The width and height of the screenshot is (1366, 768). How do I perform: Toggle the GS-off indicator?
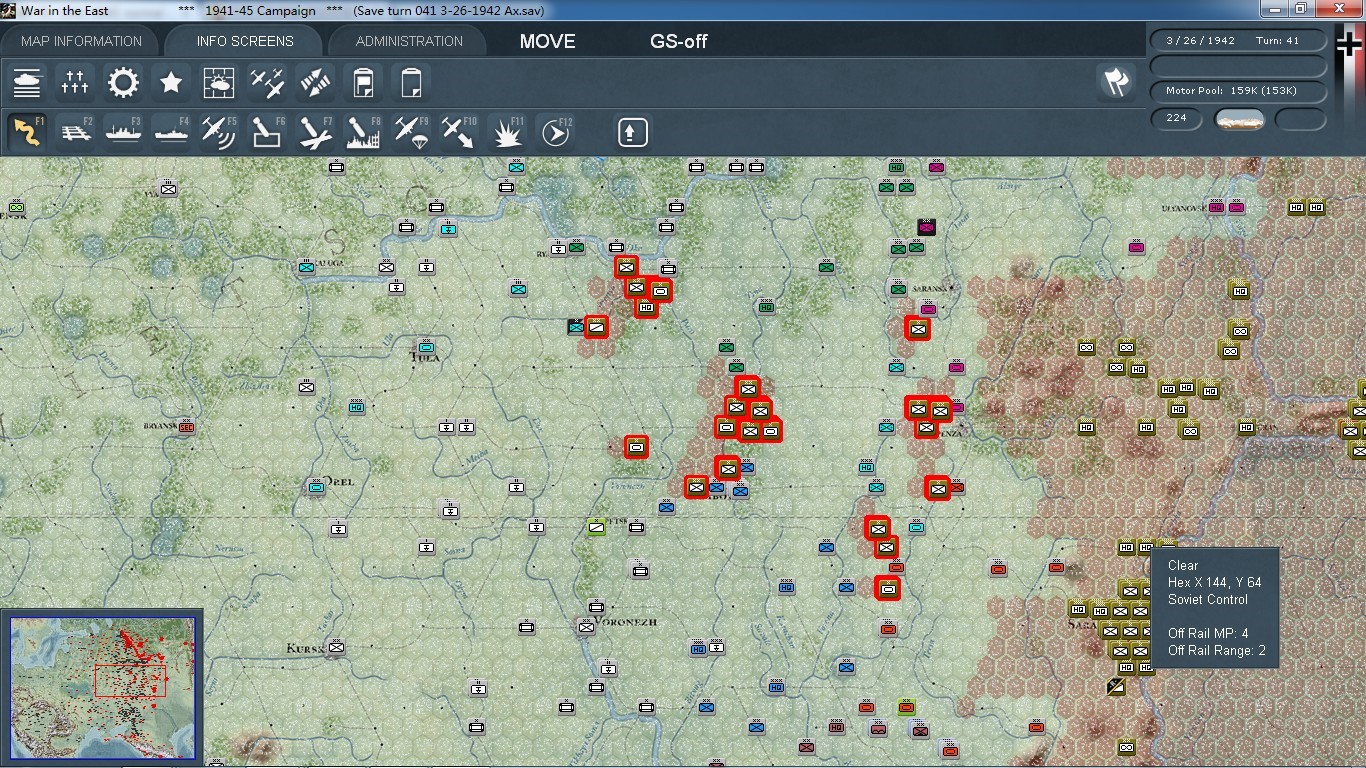click(679, 42)
